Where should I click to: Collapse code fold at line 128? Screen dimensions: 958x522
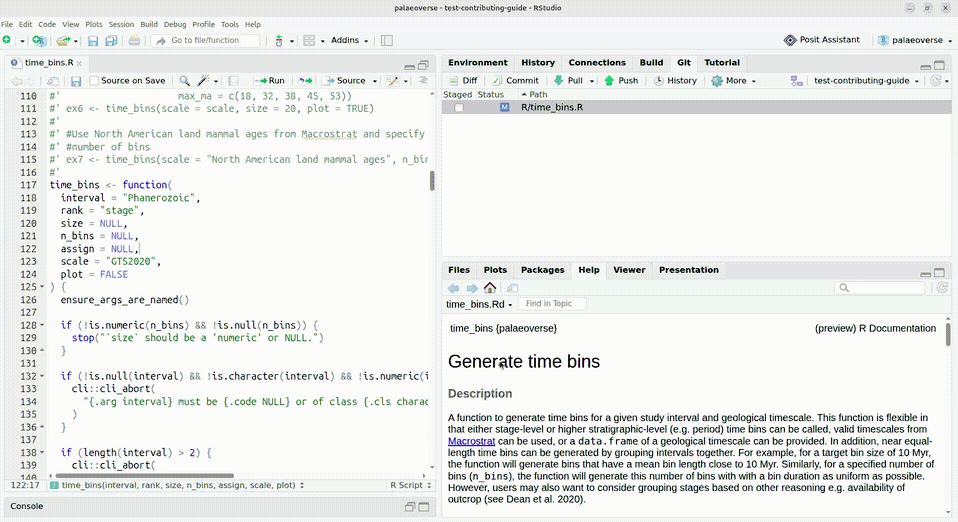(42, 325)
